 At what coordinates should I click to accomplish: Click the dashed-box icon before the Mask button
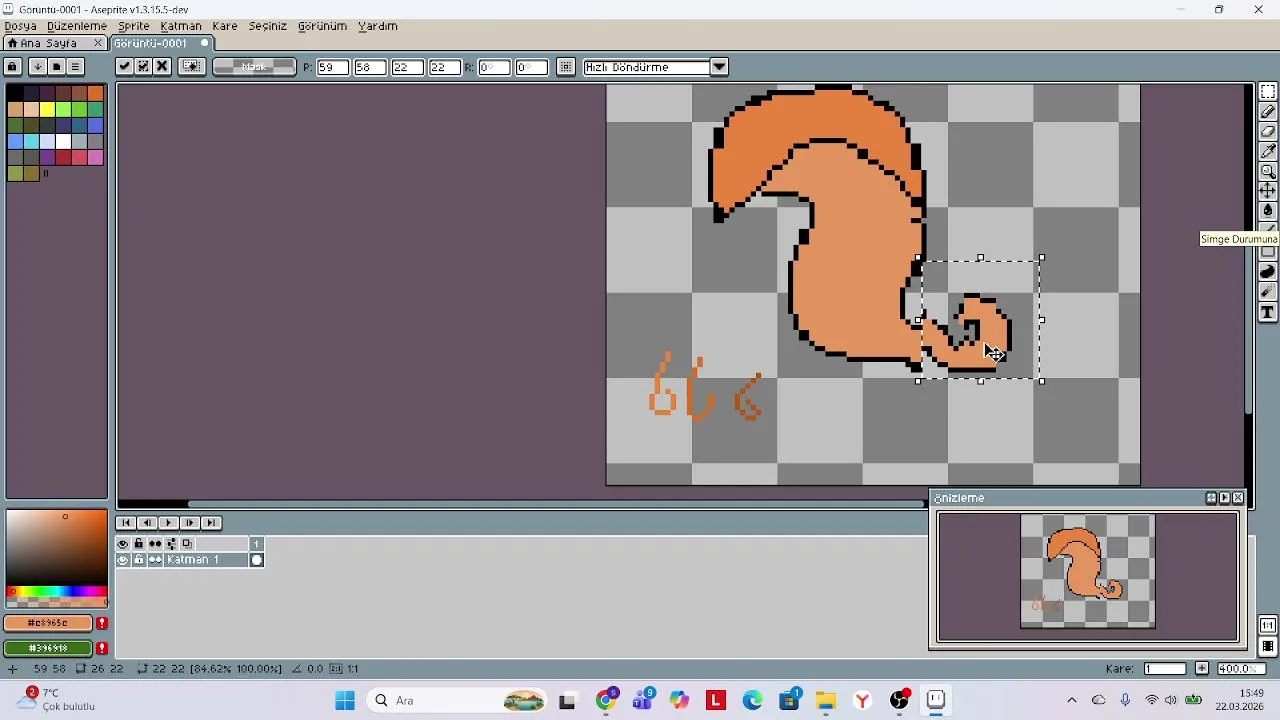tap(192, 67)
